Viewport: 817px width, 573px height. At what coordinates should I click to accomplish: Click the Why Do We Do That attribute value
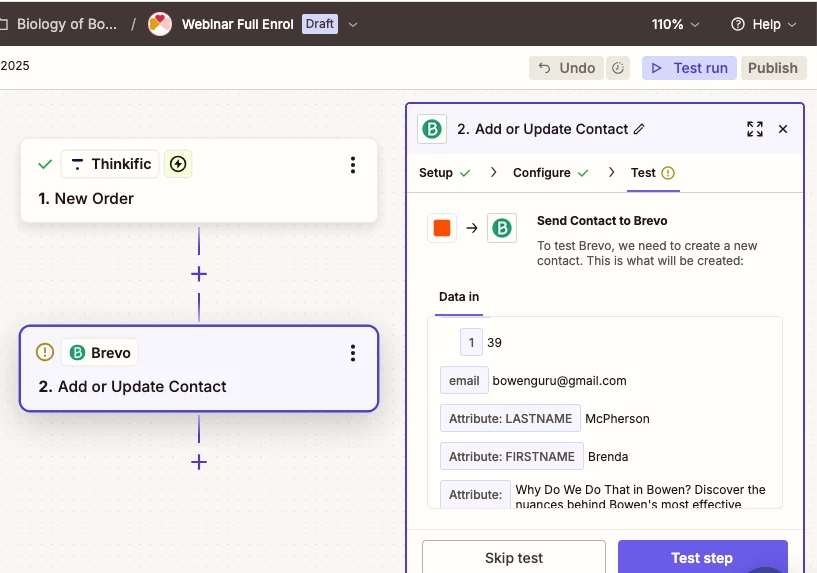tap(640, 496)
